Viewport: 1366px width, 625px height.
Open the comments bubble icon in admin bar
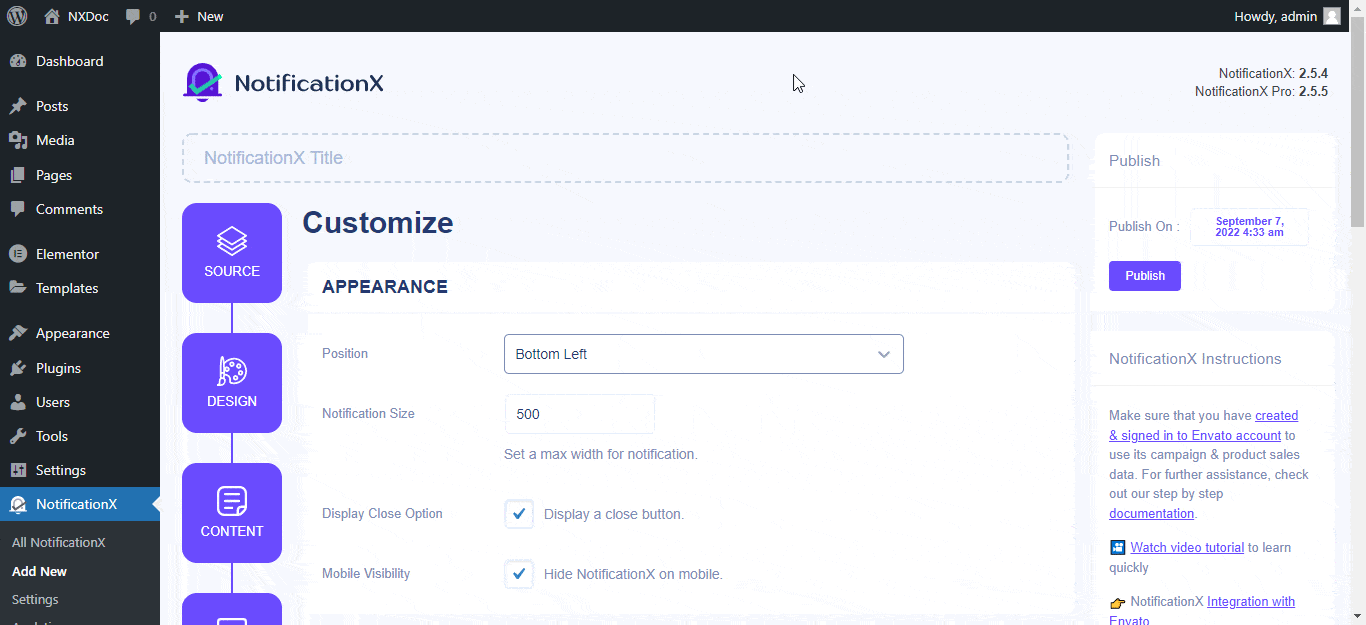[x=133, y=16]
